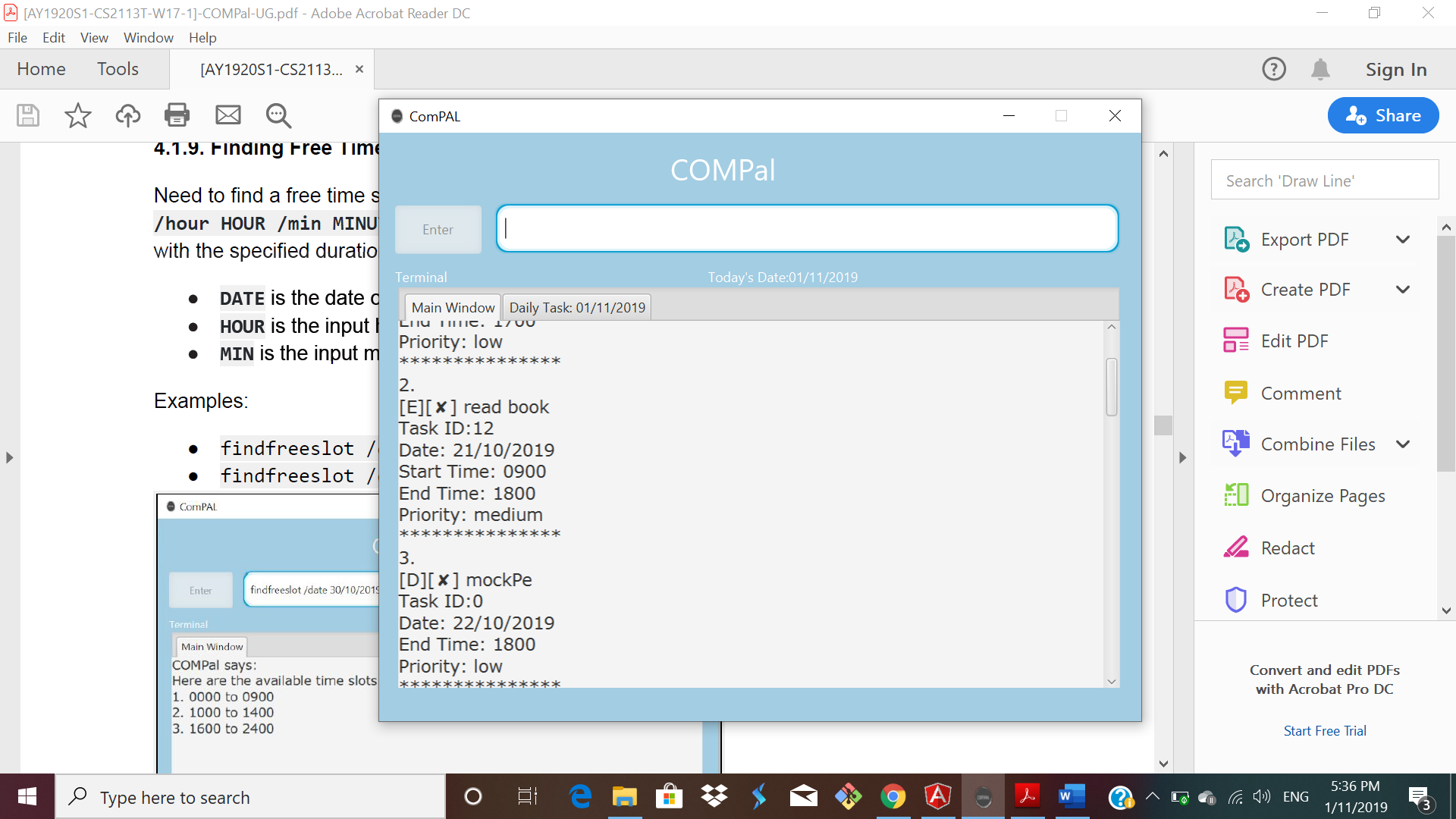1456x819 pixels.
Task: Open the help question mark icon
Action: (x=1273, y=70)
